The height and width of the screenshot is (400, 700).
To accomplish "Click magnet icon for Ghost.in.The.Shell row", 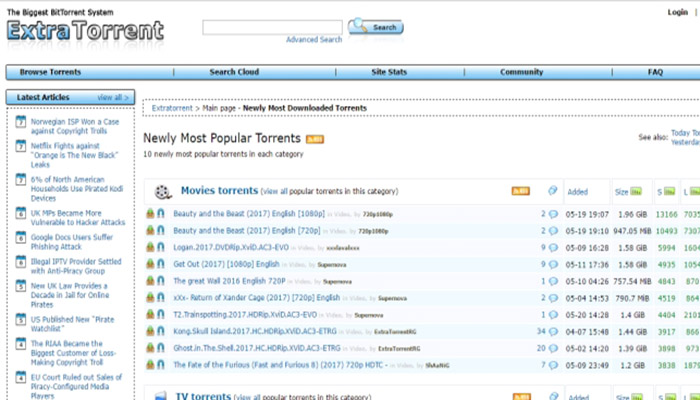I will [161, 348].
